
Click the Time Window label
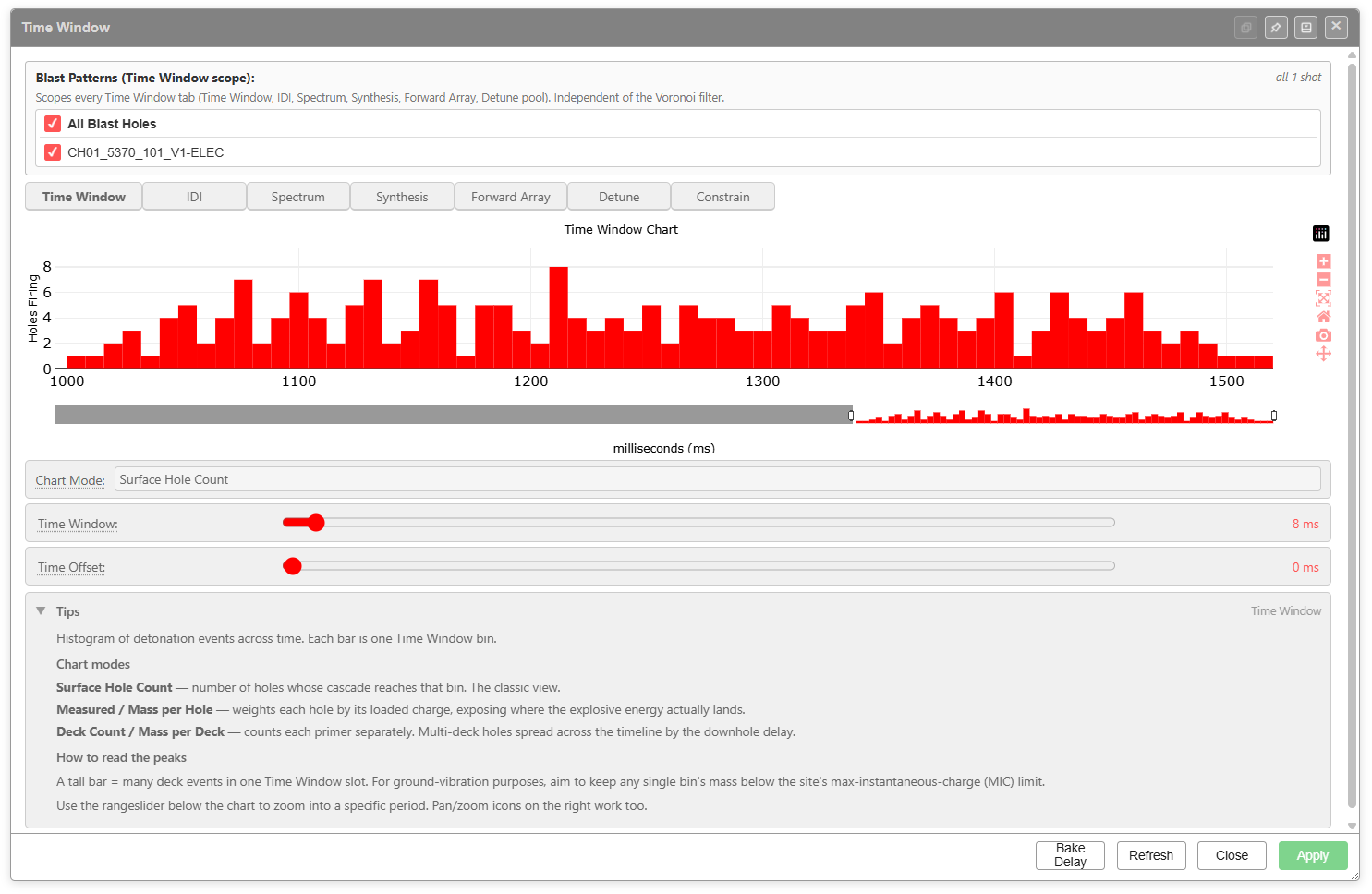pyautogui.click(x=78, y=524)
